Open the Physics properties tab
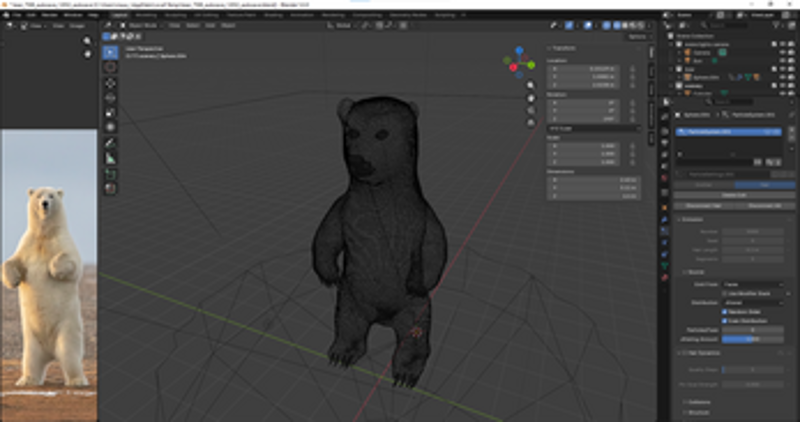The width and height of the screenshot is (800, 422). (x=665, y=242)
